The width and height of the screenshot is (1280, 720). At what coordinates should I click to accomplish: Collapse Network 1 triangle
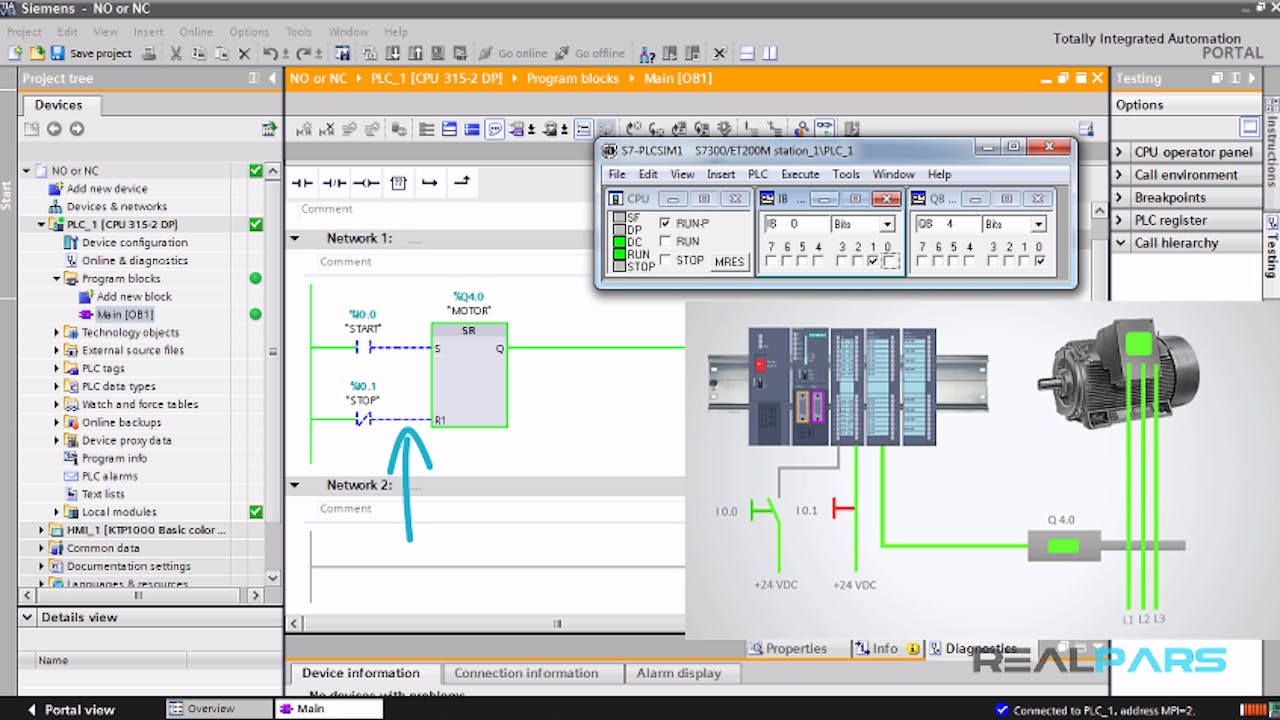[x=295, y=239]
